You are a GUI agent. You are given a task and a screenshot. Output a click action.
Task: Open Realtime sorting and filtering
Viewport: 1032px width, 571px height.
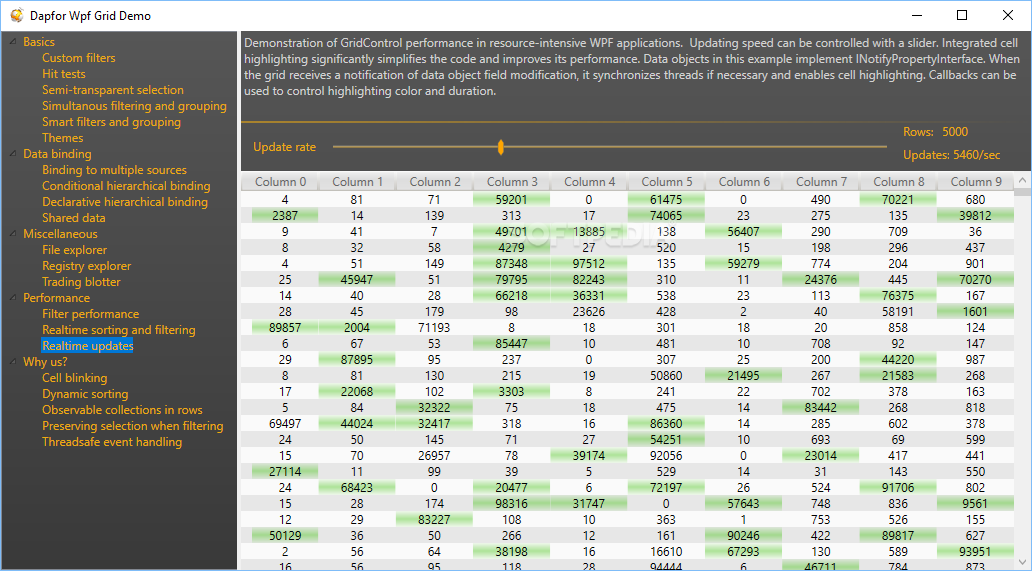pyautogui.click(x=118, y=330)
